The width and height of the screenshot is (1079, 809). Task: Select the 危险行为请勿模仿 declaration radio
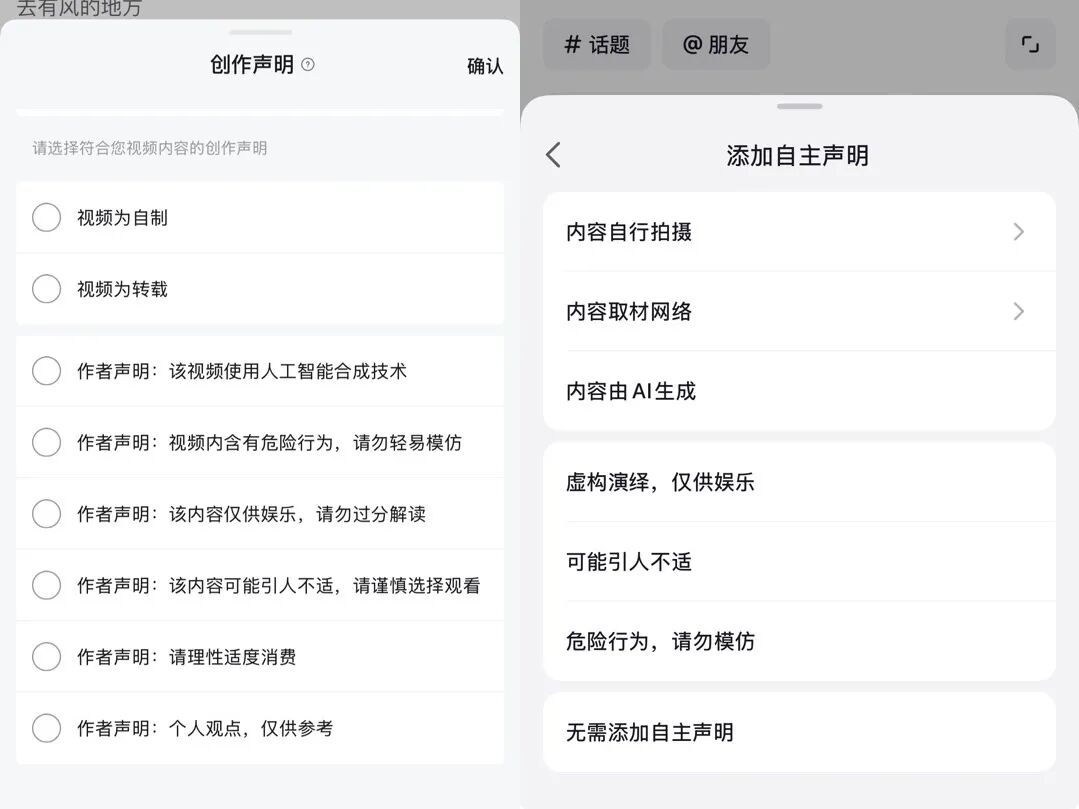(46, 442)
